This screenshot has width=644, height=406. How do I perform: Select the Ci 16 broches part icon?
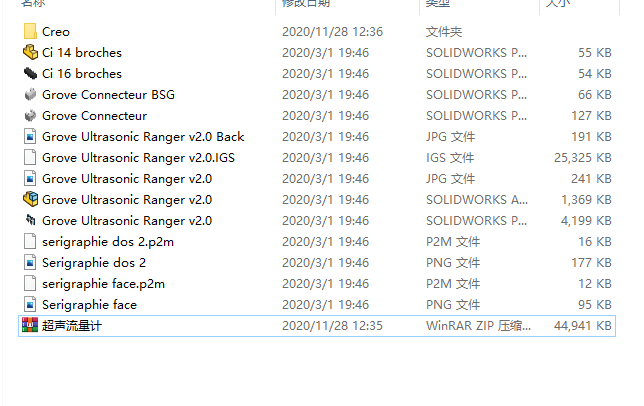30,73
